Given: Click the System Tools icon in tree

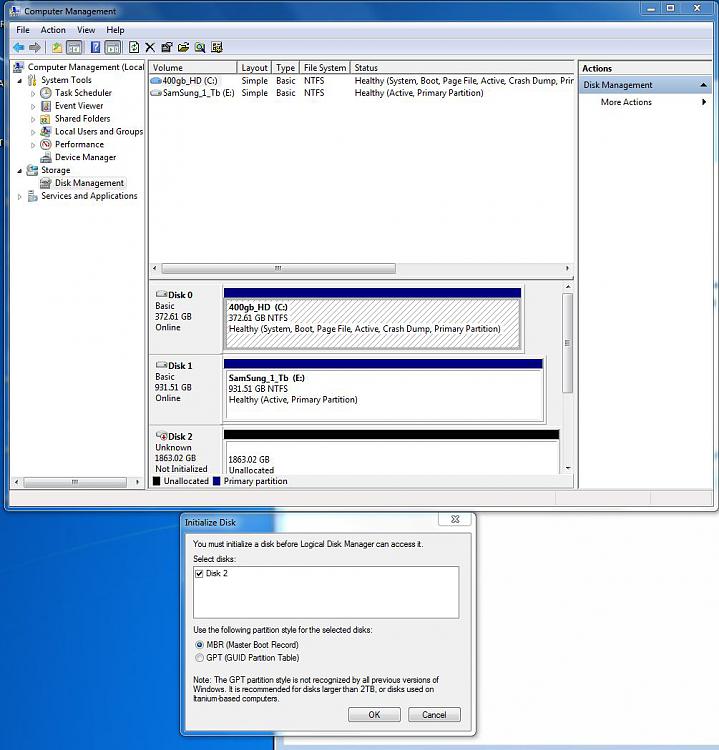Looking at the screenshot, I should (x=32, y=80).
